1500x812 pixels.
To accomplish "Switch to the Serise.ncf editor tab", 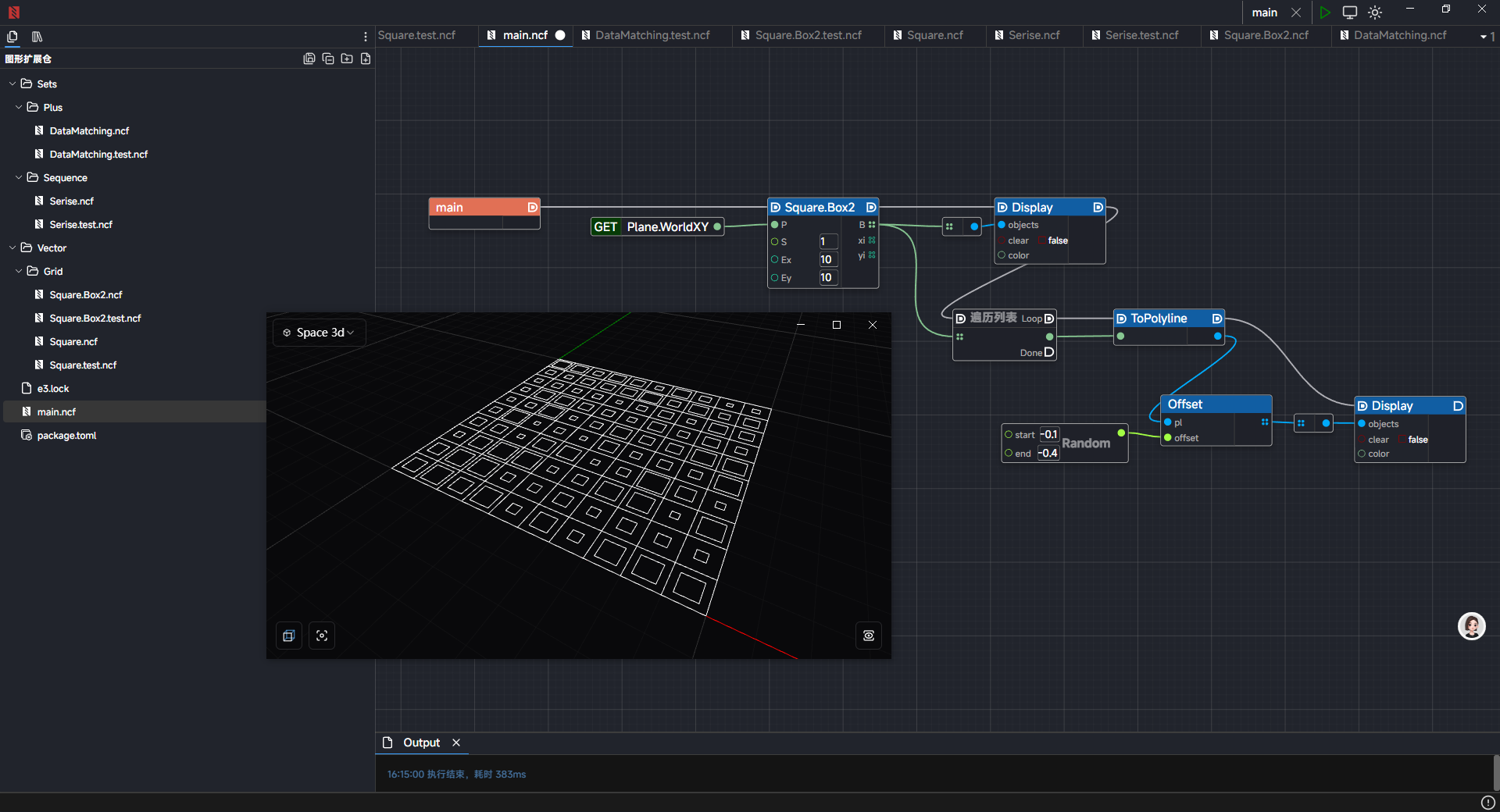I will (x=1033, y=35).
